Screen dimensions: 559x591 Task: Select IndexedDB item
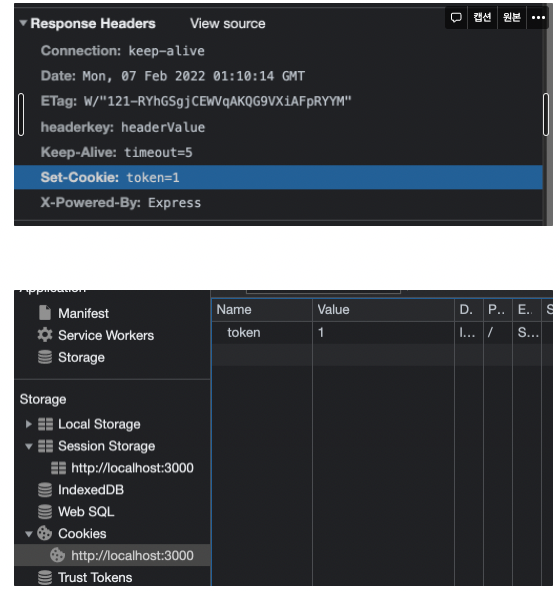click(x=91, y=490)
